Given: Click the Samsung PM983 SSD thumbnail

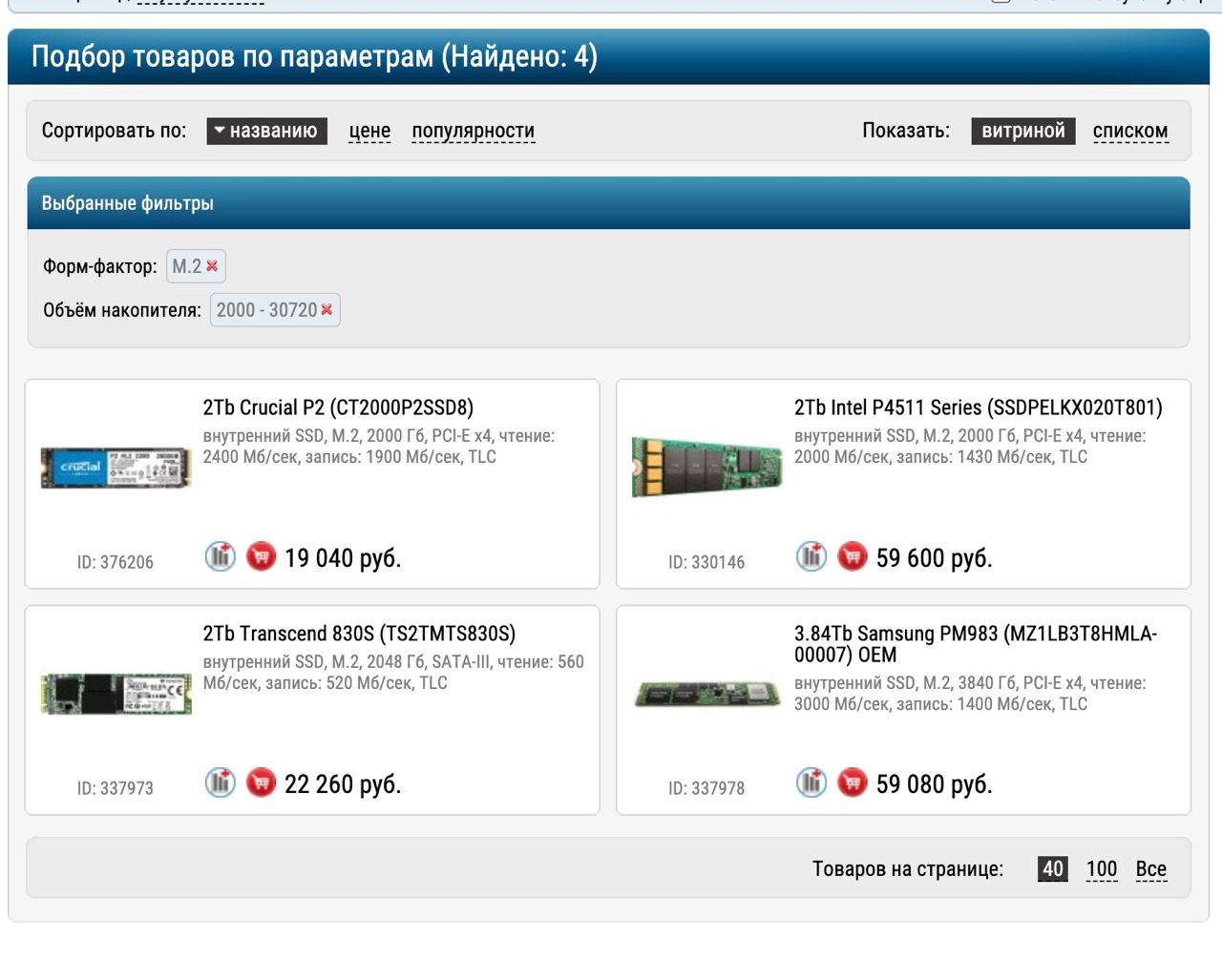Looking at the screenshot, I should (706, 694).
